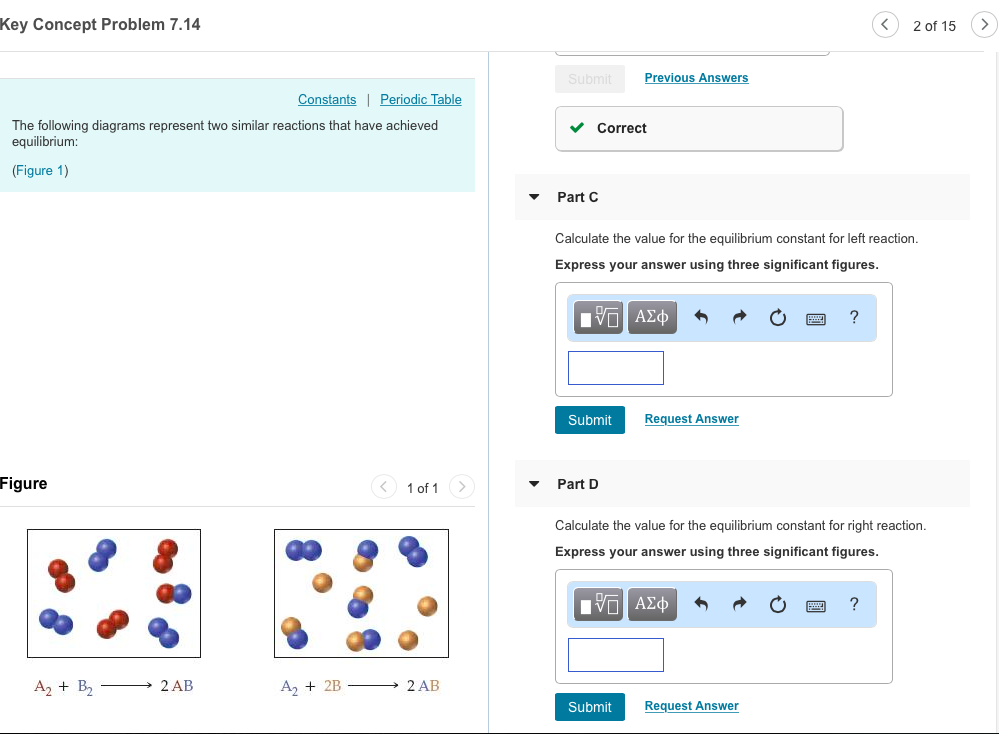999x734 pixels.
Task: Open the Constants link
Action: point(327,99)
